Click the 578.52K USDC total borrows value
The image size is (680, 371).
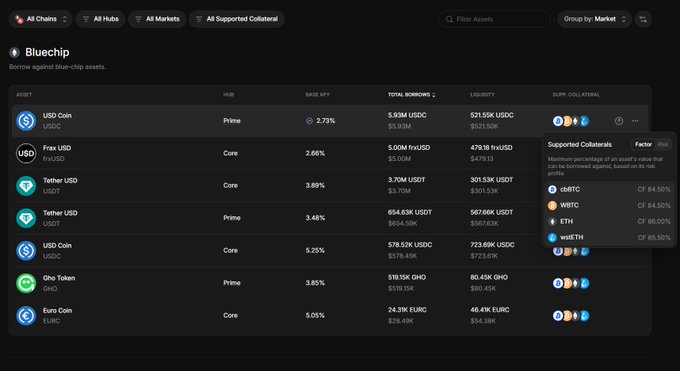410,245
